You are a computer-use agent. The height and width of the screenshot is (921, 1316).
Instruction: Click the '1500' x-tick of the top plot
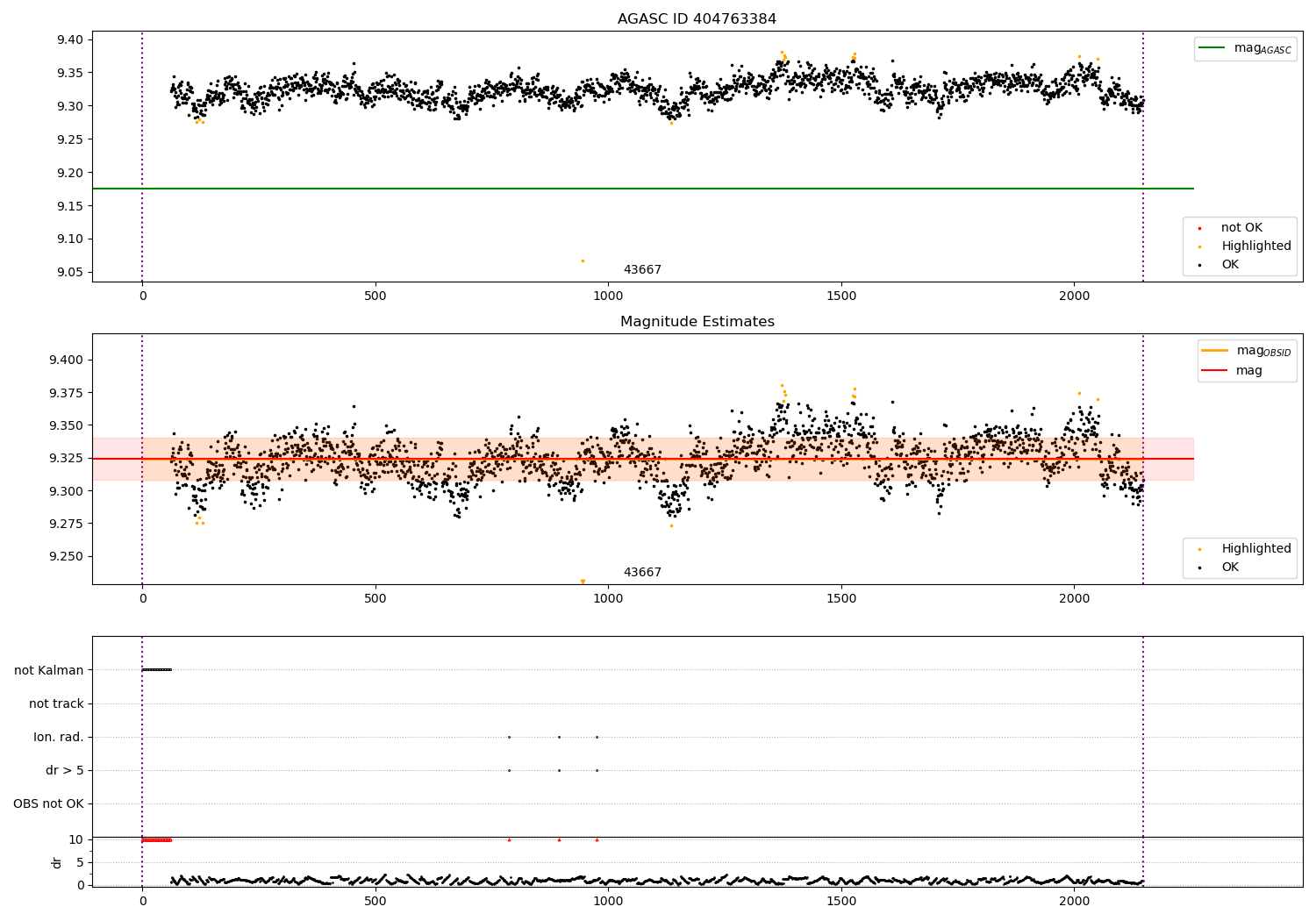(x=841, y=296)
